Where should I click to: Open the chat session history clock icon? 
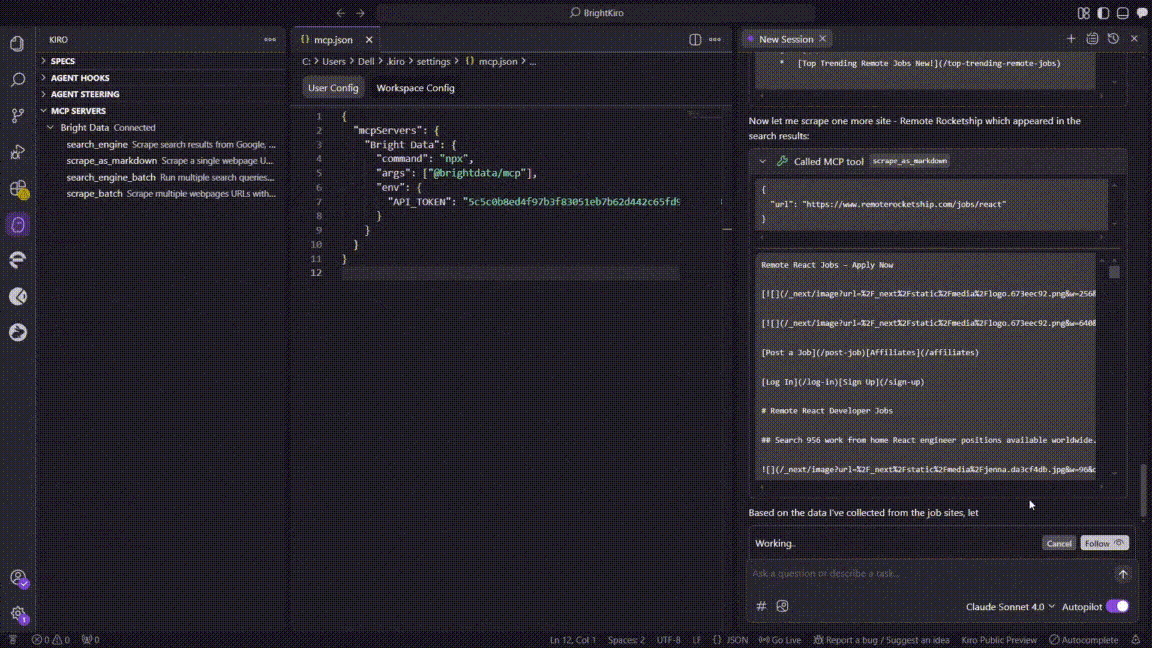[x=1113, y=39]
